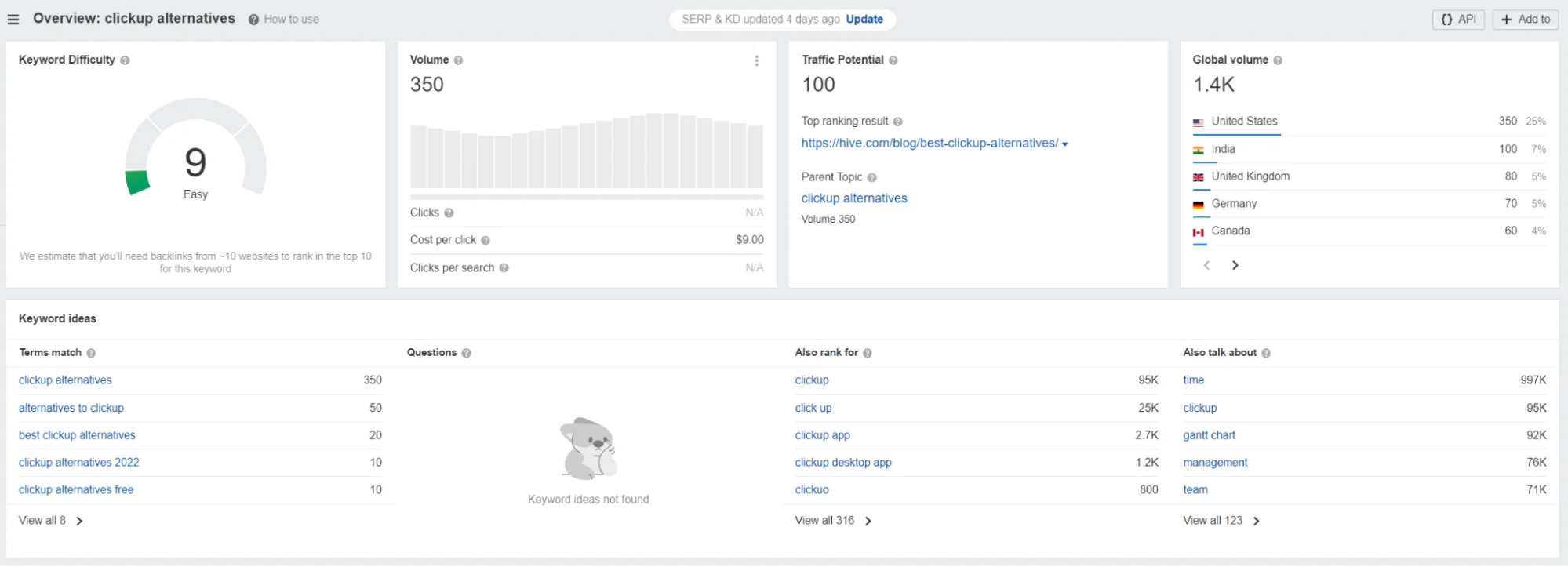Open 'team' keyword link

click(1195, 490)
